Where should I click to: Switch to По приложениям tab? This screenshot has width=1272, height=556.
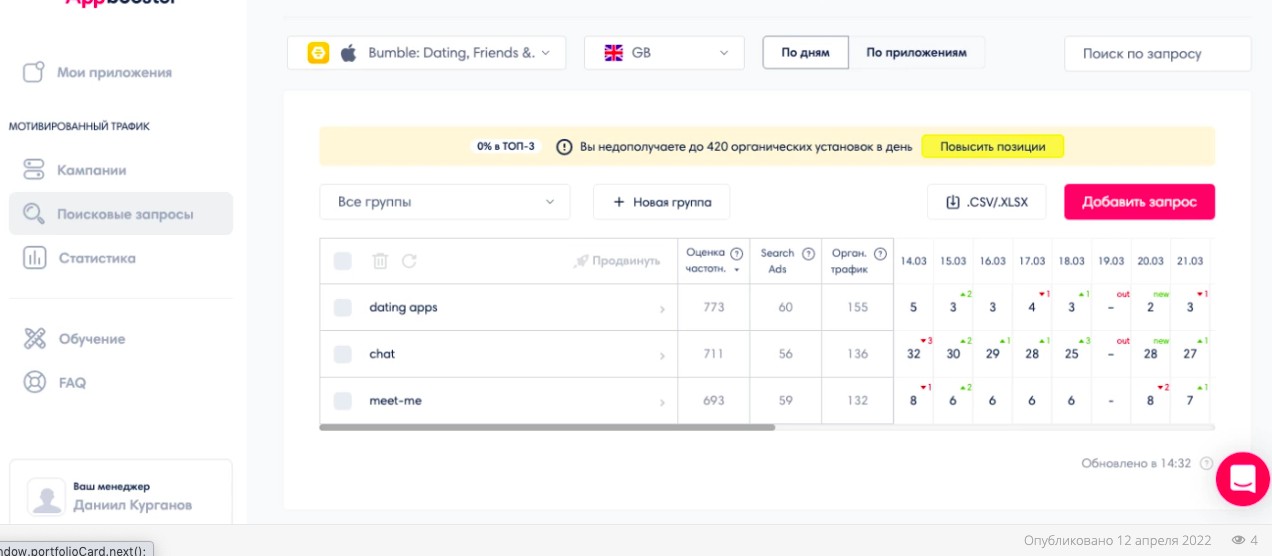click(916, 53)
